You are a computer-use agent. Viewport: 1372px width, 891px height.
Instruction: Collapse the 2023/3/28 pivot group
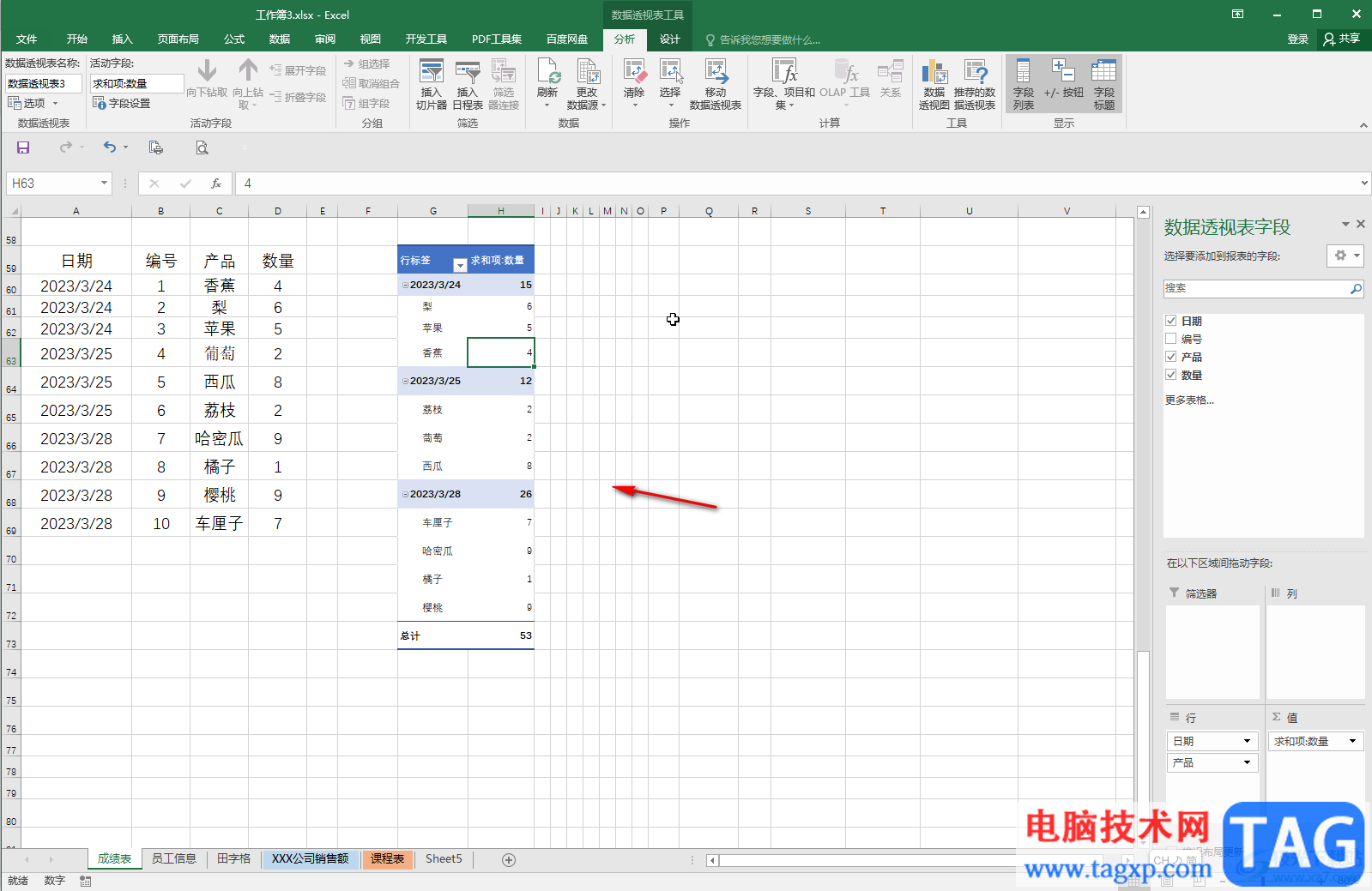click(406, 494)
